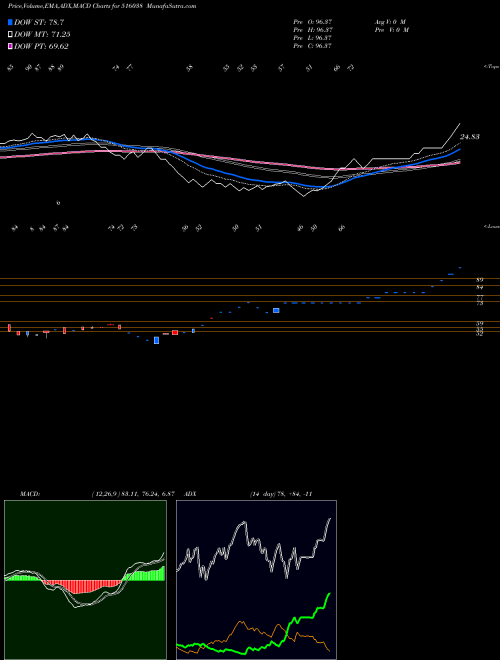
Task: Click the ADX chart heading
Action: pos(191,494)
